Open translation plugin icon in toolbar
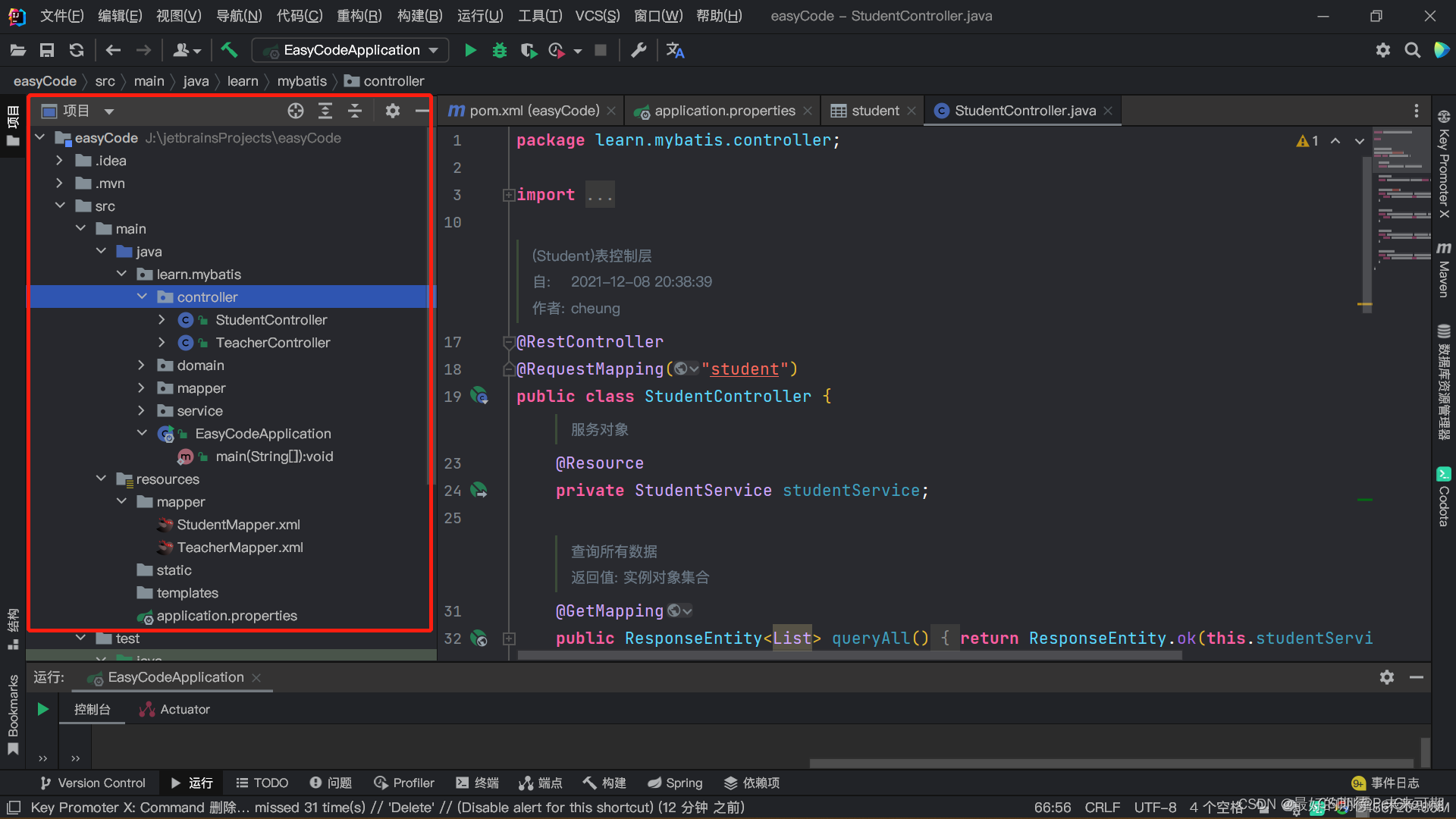Viewport: 1456px width, 819px height. click(675, 50)
